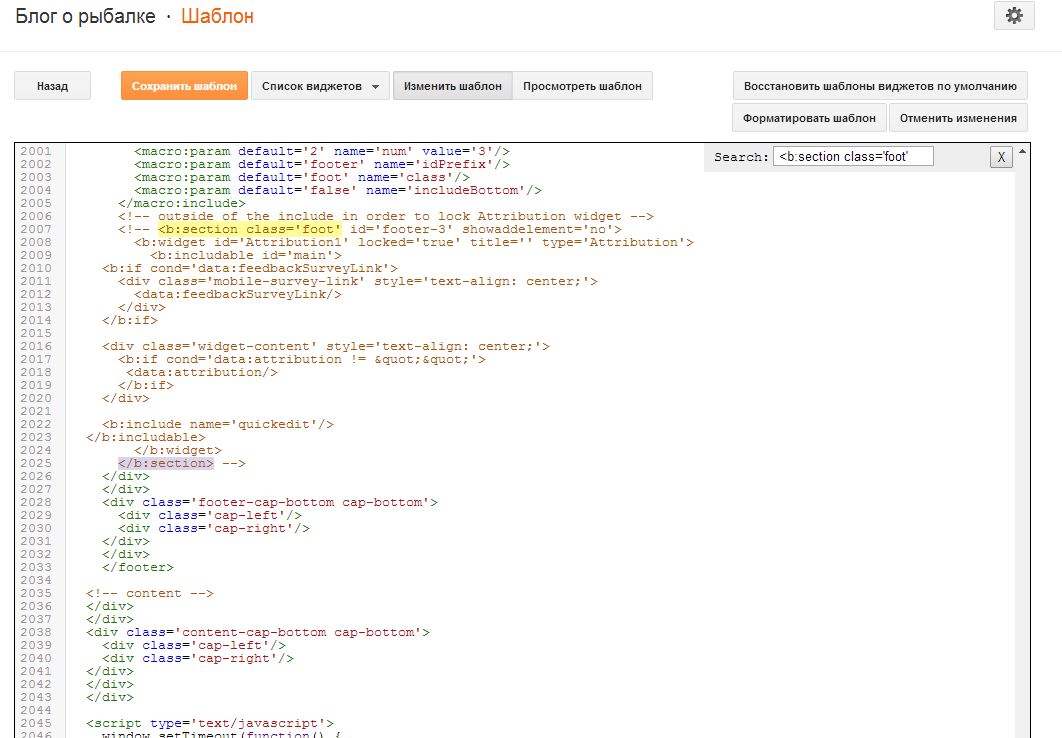Click the orange Шаблон heading
1062x738 pixels.
[x=217, y=17]
